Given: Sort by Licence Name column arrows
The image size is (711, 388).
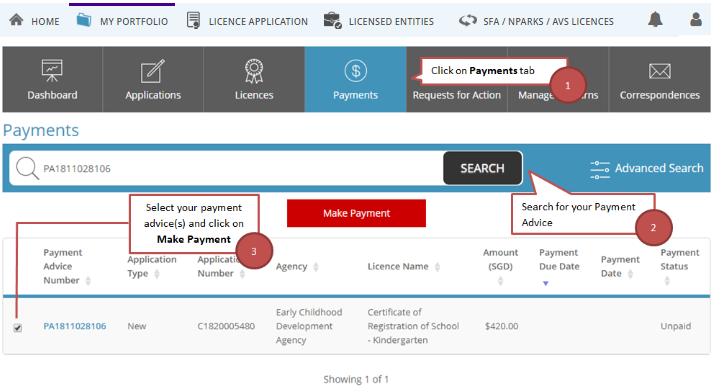Looking at the screenshot, I should click(x=438, y=267).
